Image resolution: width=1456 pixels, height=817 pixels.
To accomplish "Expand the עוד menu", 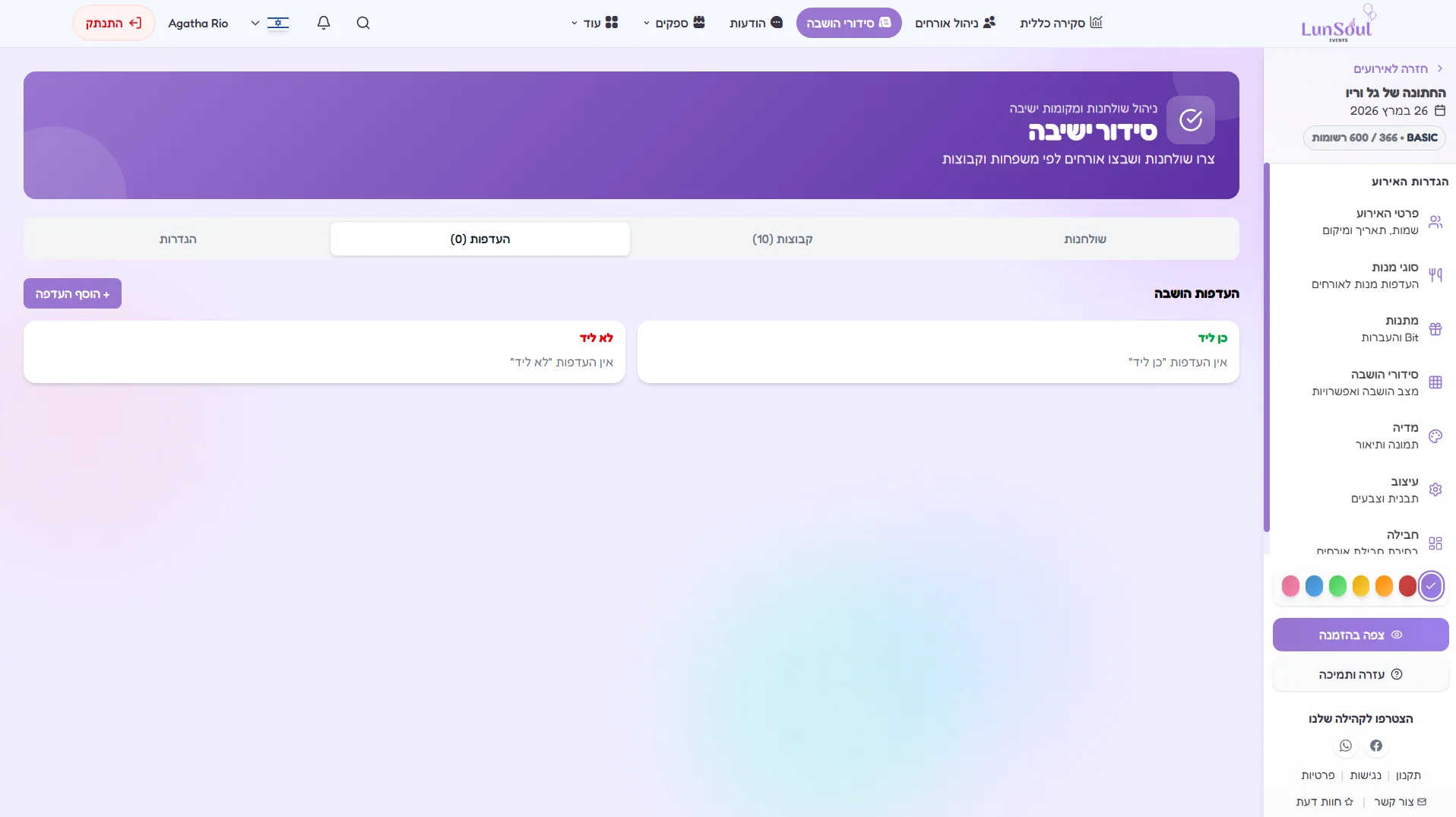I will (x=595, y=23).
